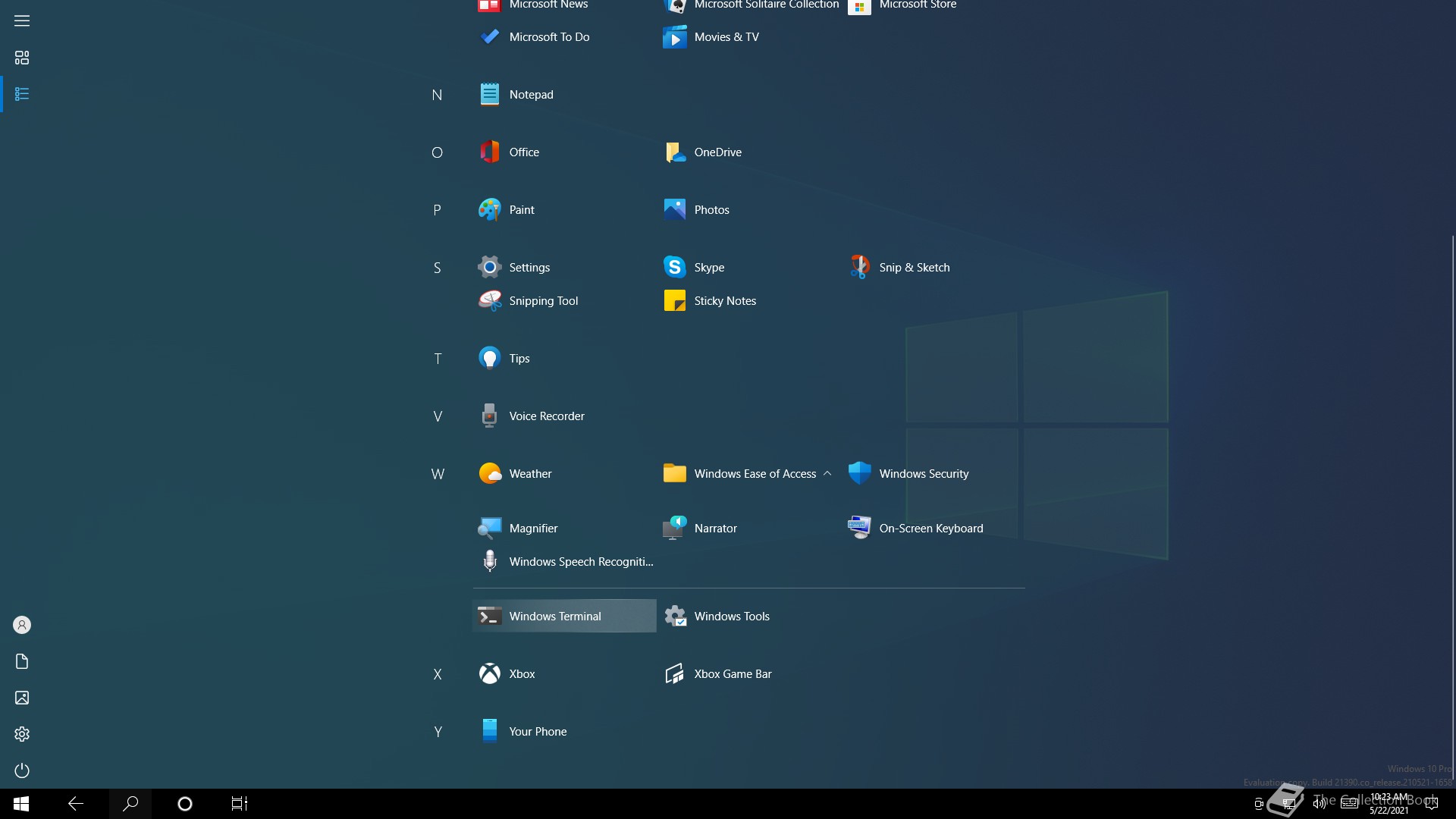This screenshot has height=819, width=1456.
Task: Open Photos app
Action: [749, 209]
